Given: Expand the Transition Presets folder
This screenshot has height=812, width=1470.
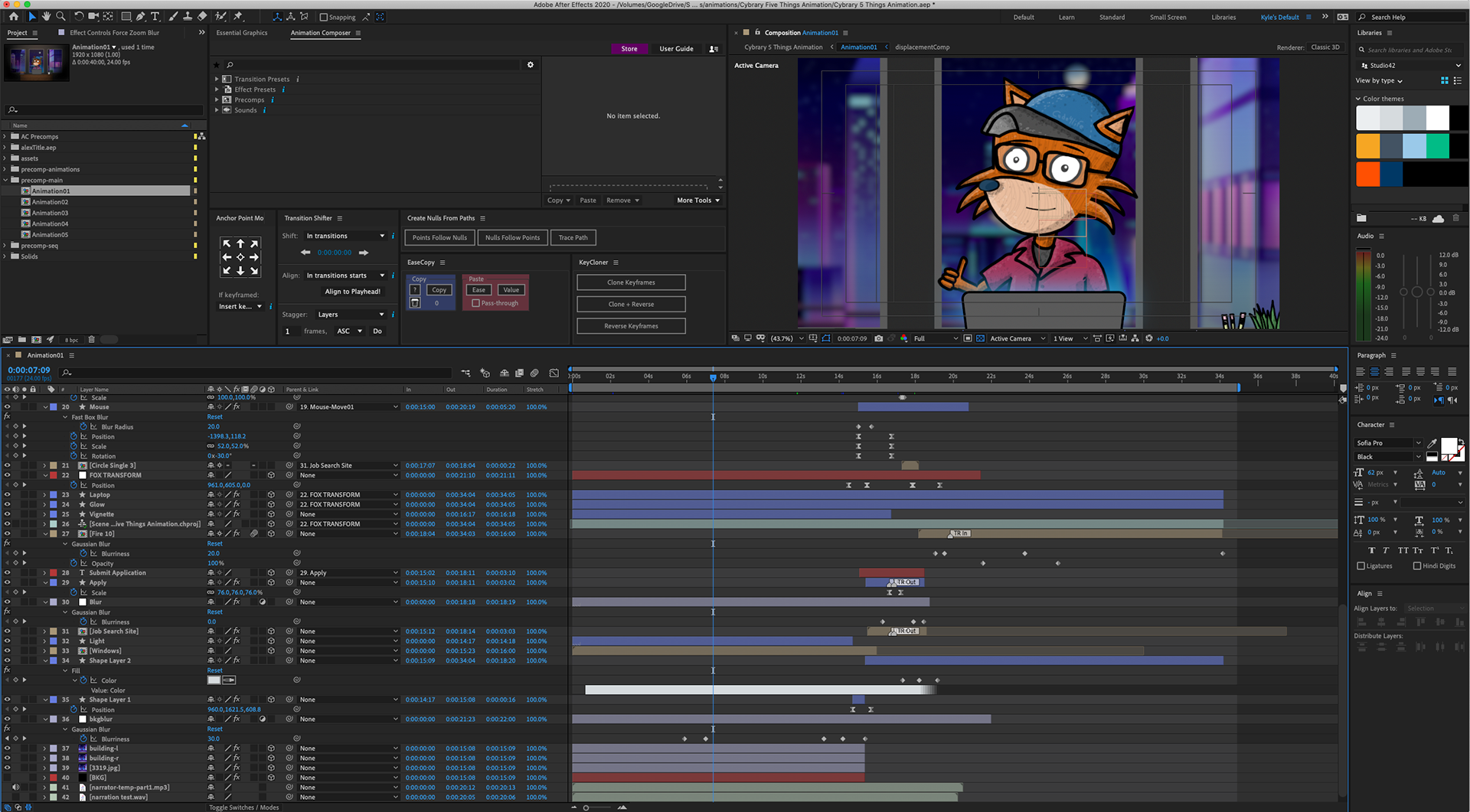Looking at the screenshot, I should pyautogui.click(x=217, y=79).
